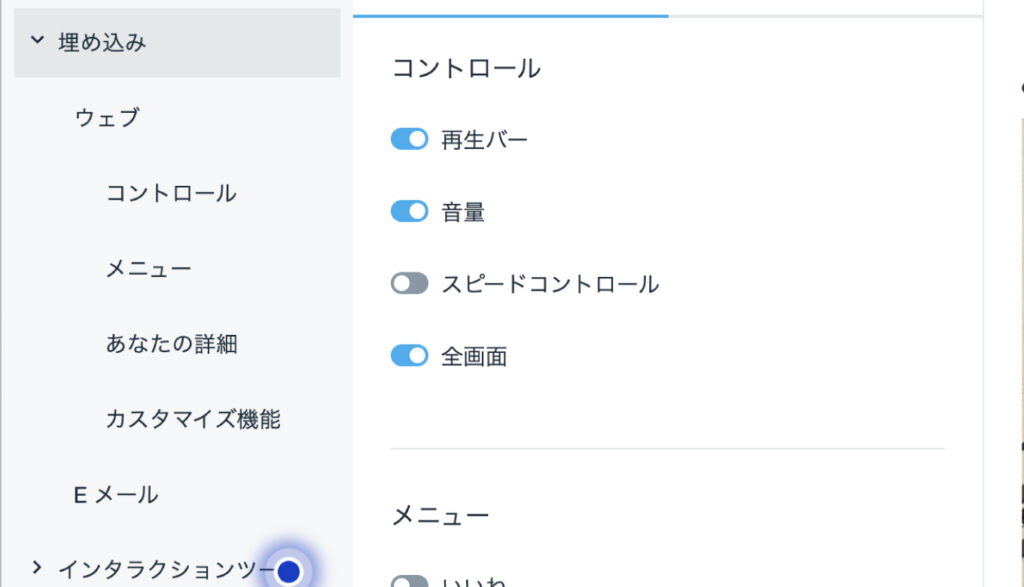Turn off the 音量 toggle
1024x587 pixels.
[409, 212]
